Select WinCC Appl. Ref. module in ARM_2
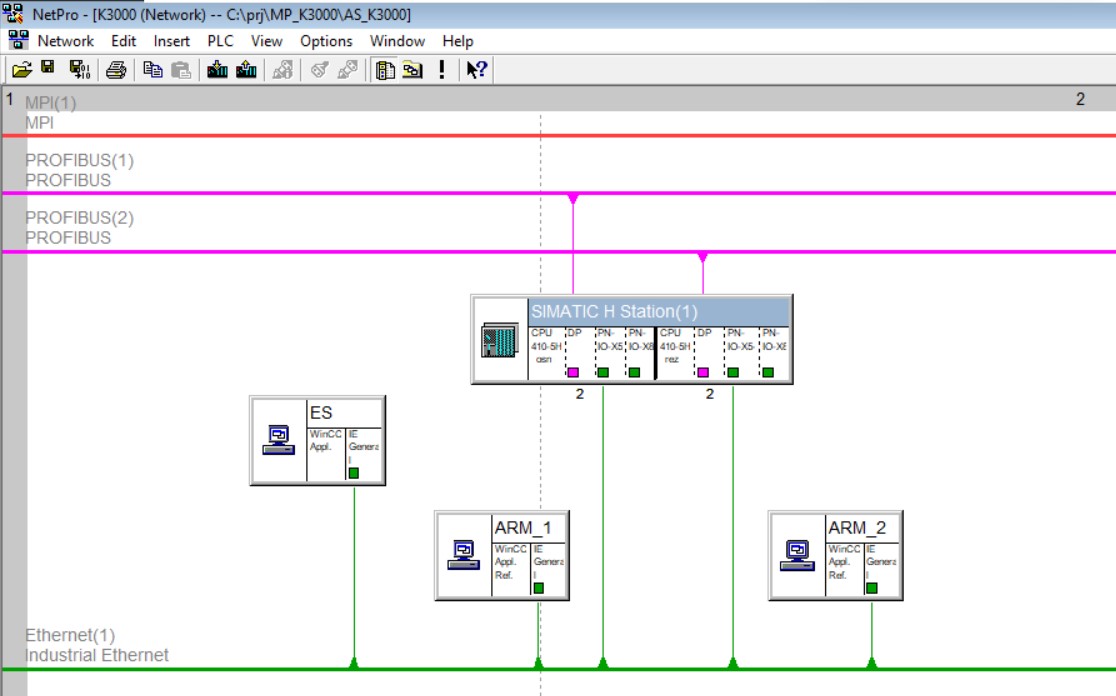Viewport: 1116px width, 696px height. [x=845, y=569]
